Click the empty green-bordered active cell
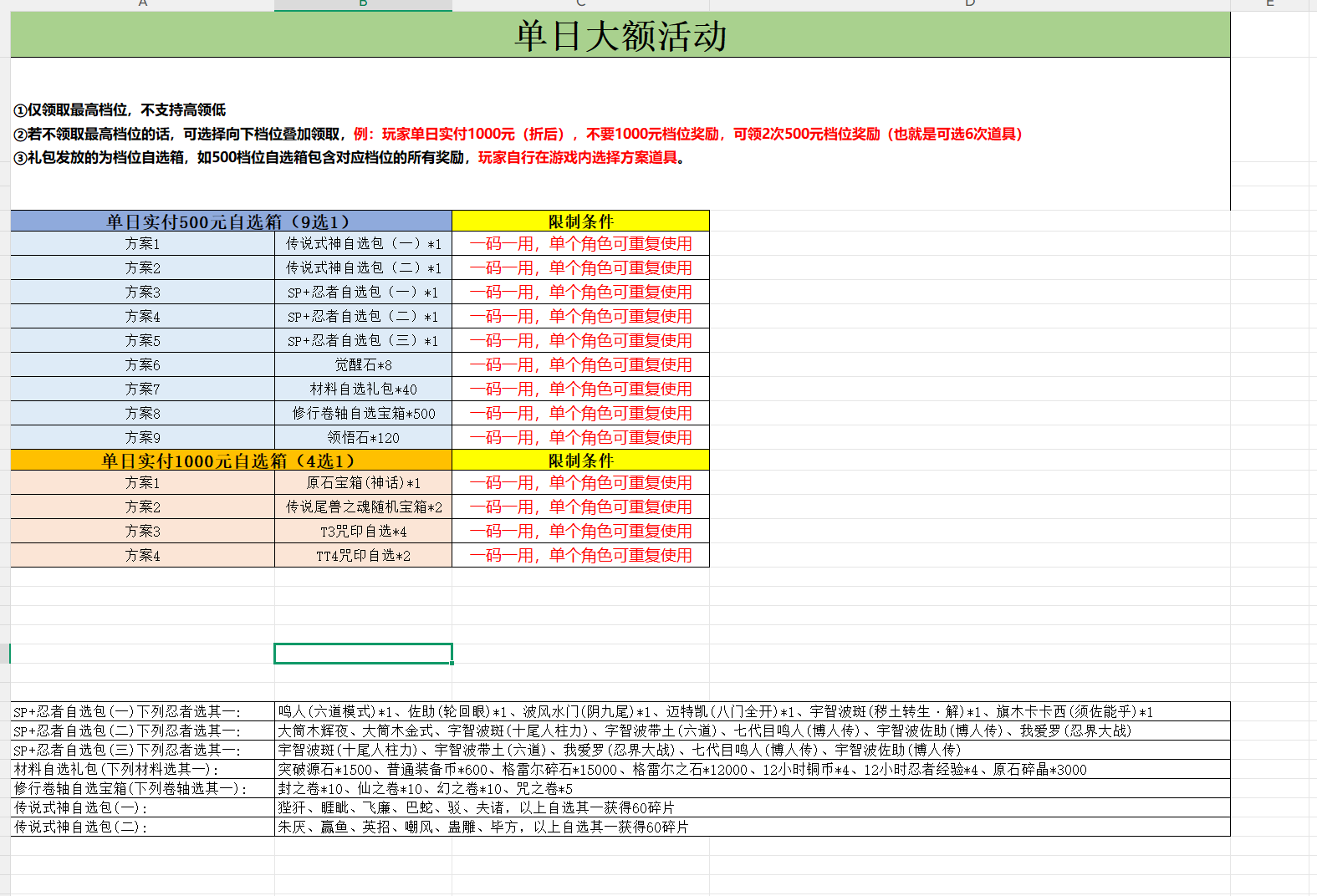This screenshot has height=896, width=1317. 363,654
